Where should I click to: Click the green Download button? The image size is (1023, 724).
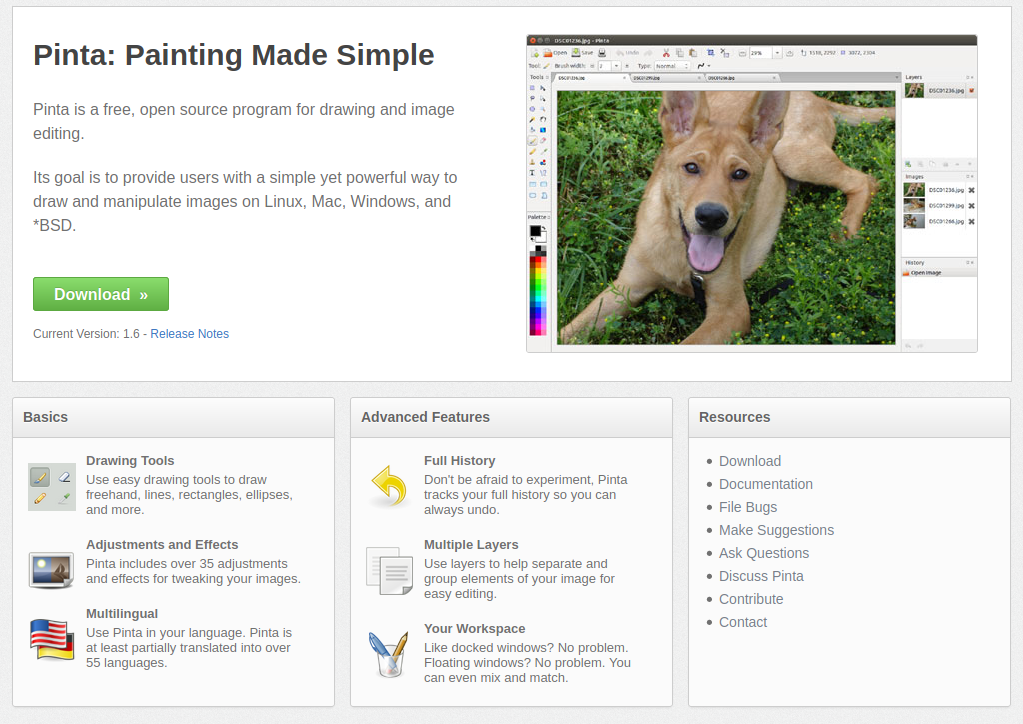(x=101, y=294)
